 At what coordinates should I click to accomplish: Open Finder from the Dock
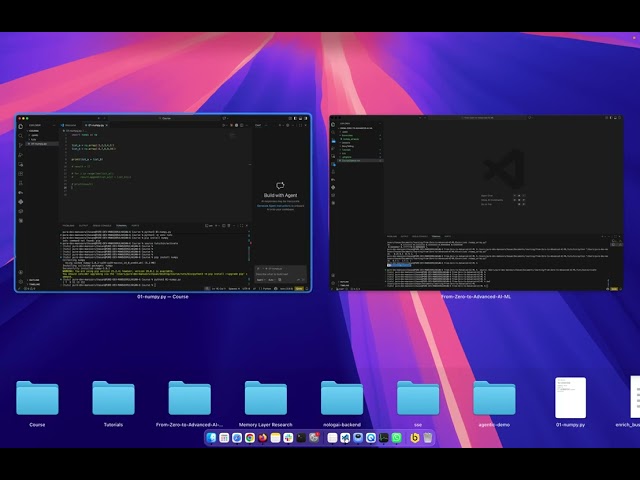tap(211, 438)
